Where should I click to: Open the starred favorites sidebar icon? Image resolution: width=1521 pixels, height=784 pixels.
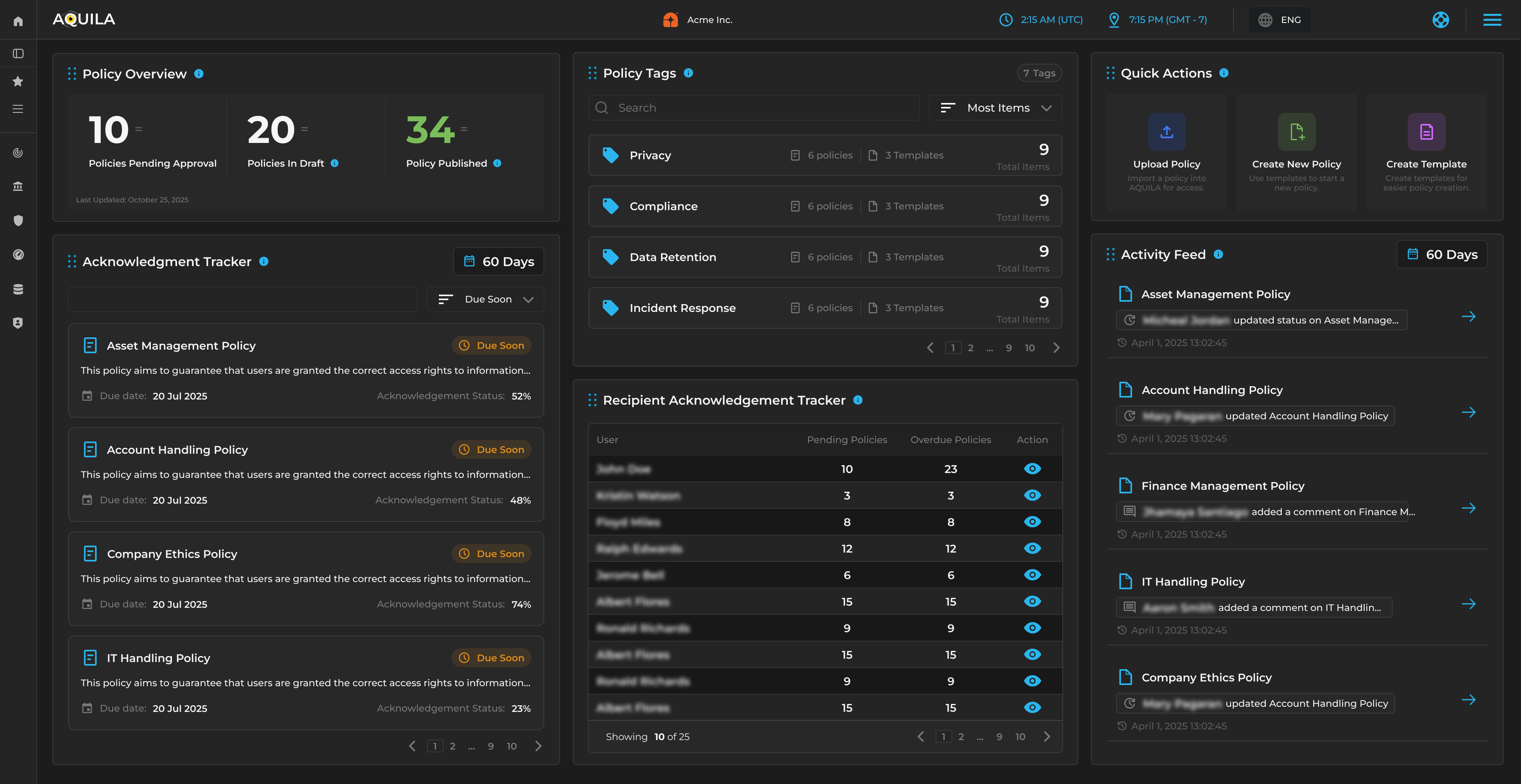point(18,82)
